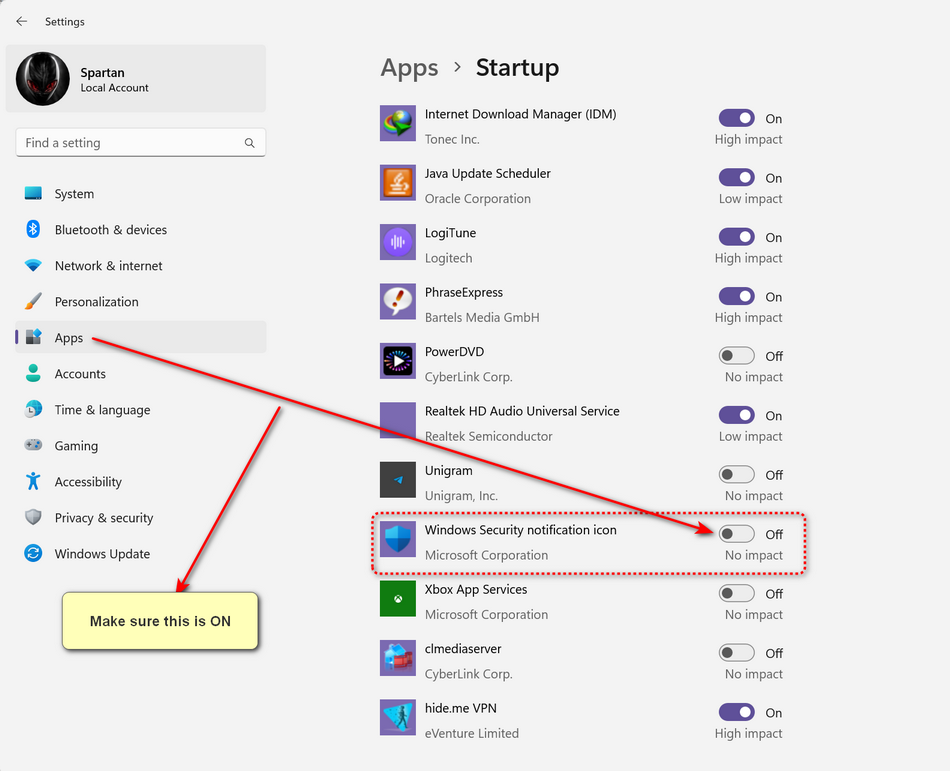Image resolution: width=950 pixels, height=771 pixels.
Task: Click the LogiTune app icon
Action: click(398, 243)
